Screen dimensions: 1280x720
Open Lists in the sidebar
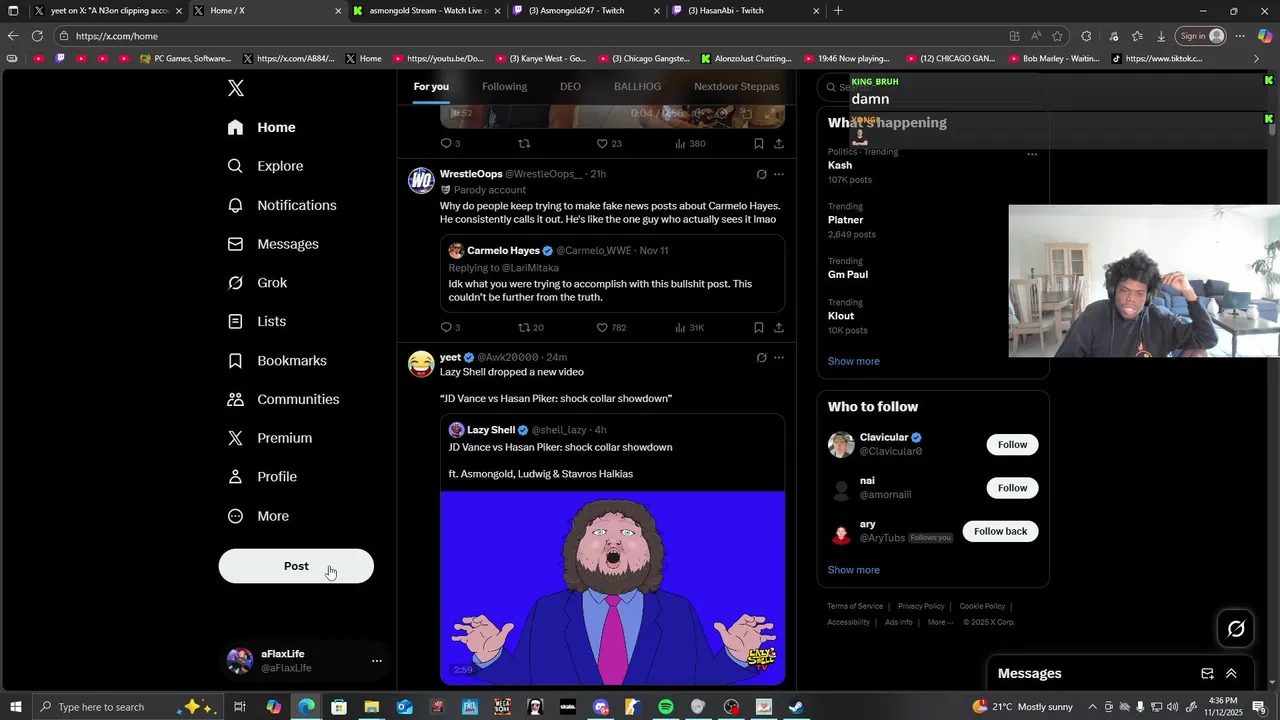click(x=257, y=321)
